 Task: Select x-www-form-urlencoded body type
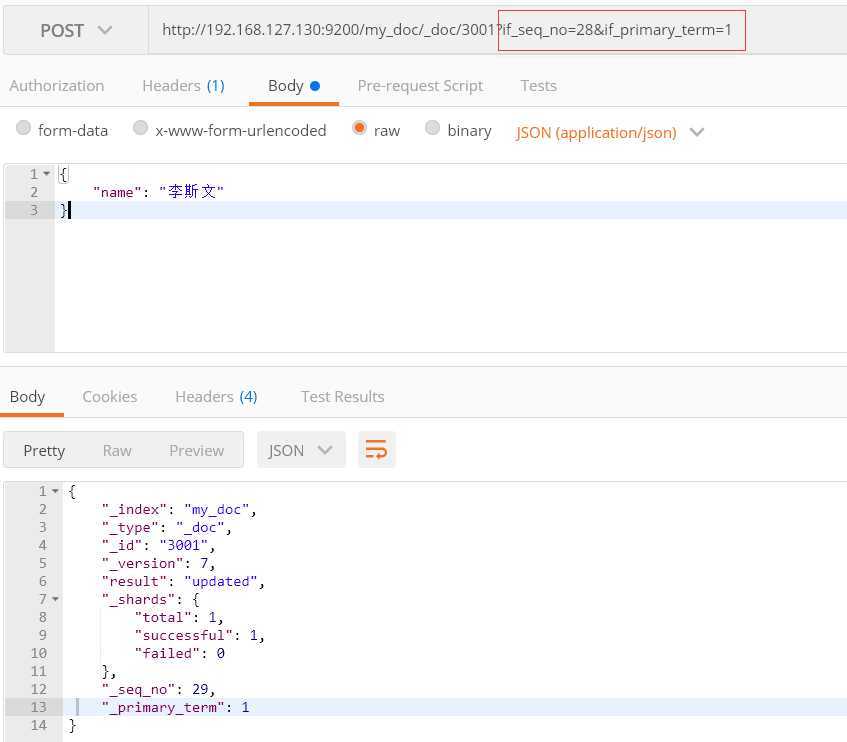[141, 129]
